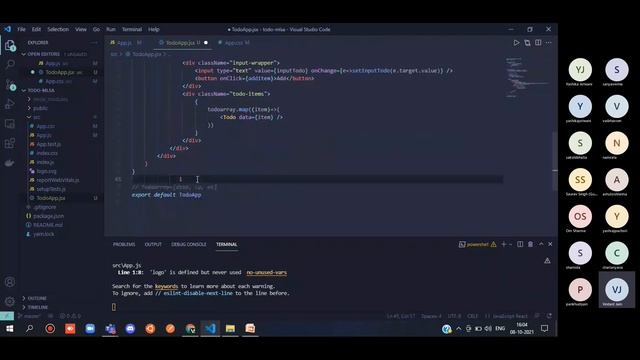
Task: Open the View menu
Action: pyautogui.click(x=81, y=29)
